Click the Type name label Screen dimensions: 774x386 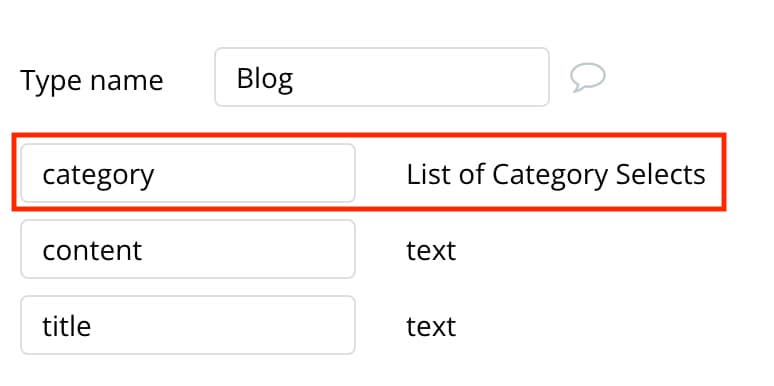click(x=92, y=80)
